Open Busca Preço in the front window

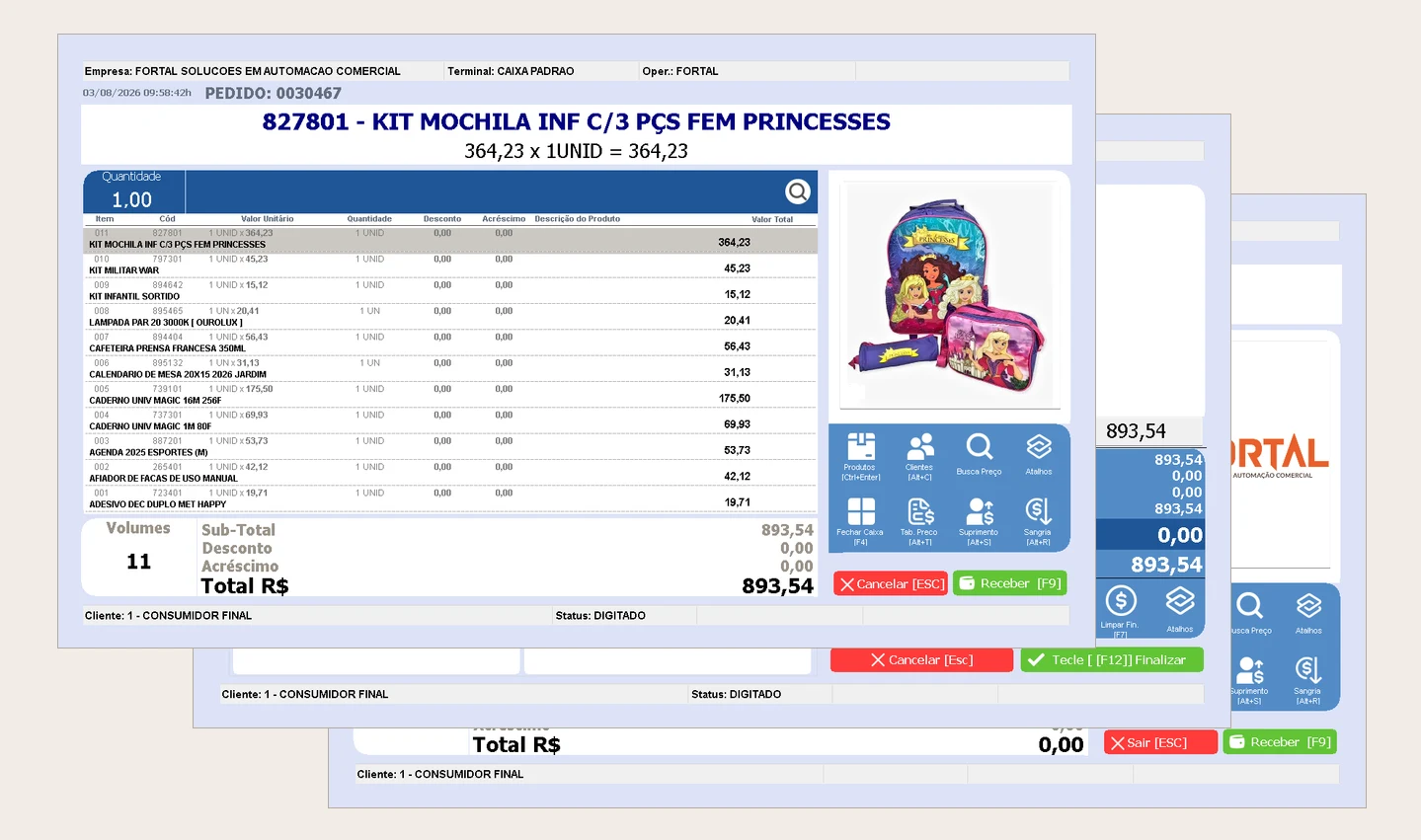click(979, 456)
